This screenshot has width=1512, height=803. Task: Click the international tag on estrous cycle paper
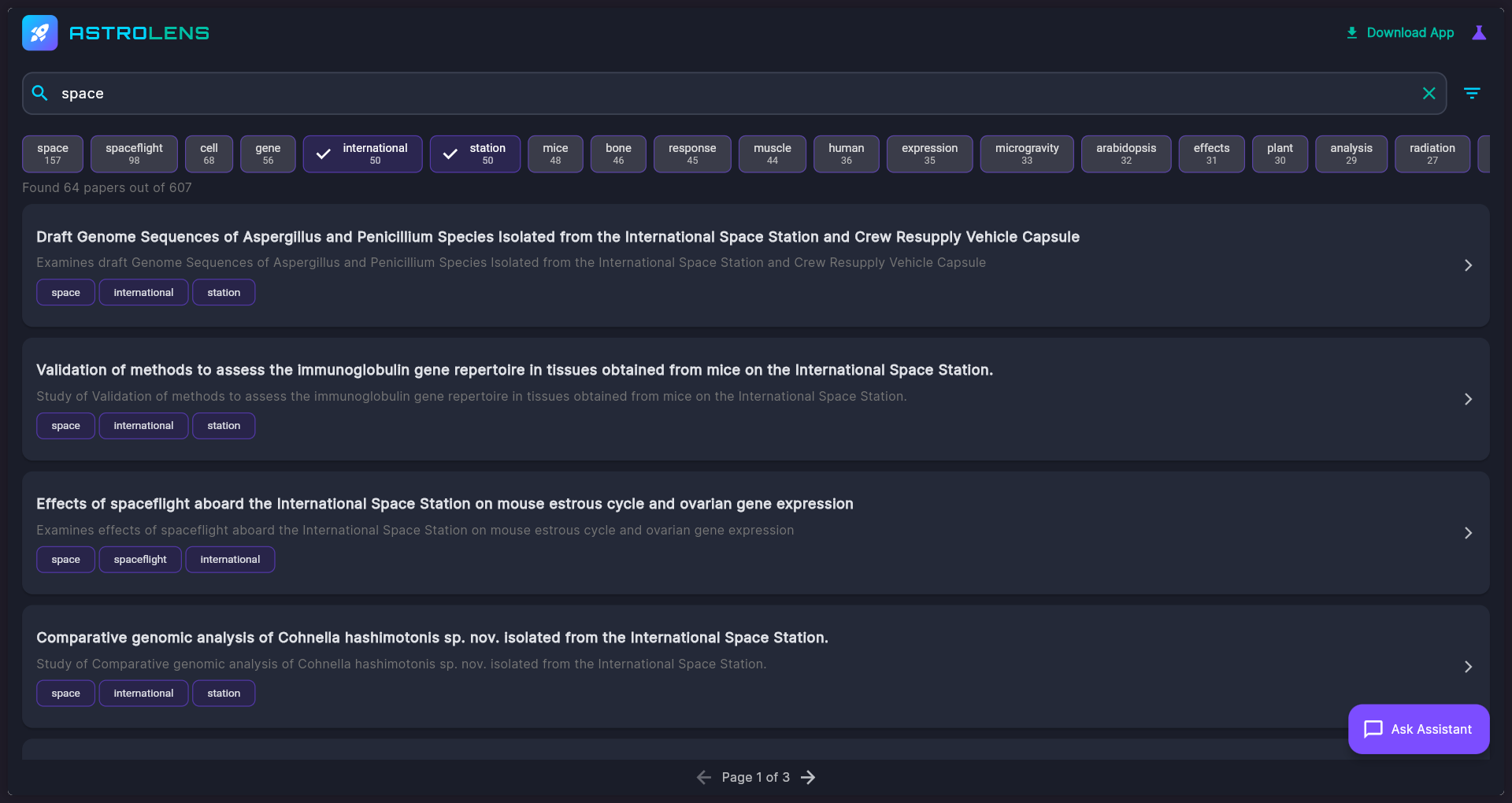(230, 560)
